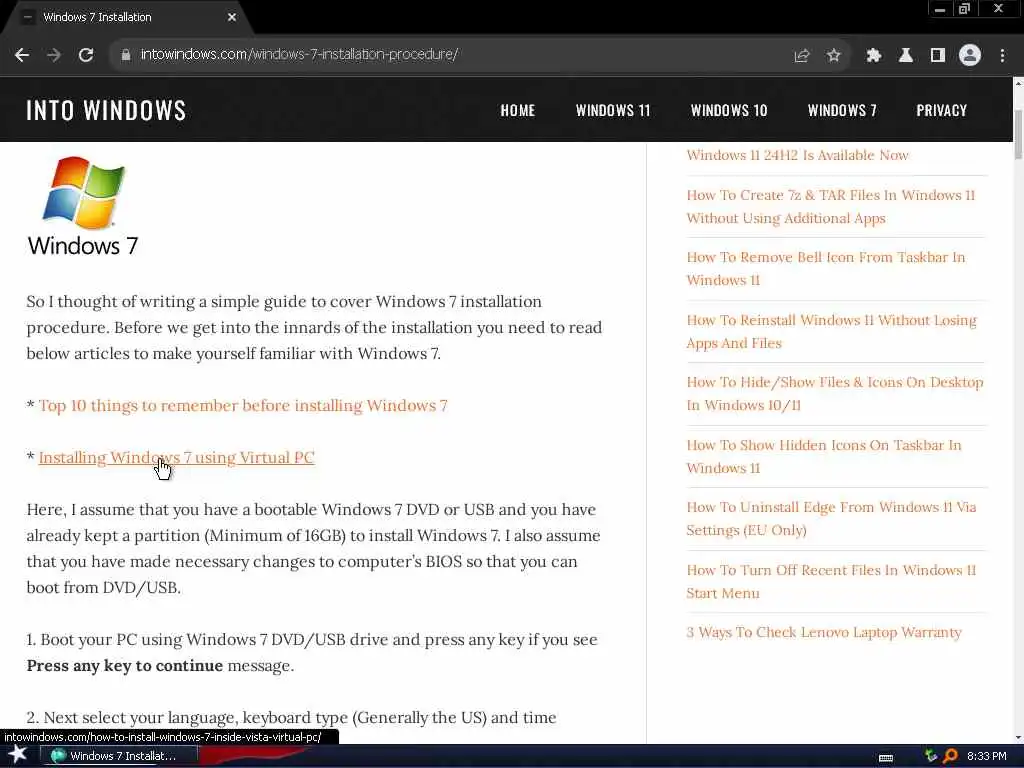Click the scrollbar down arrow
This screenshot has width=1024, height=768.
click(x=1018, y=738)
